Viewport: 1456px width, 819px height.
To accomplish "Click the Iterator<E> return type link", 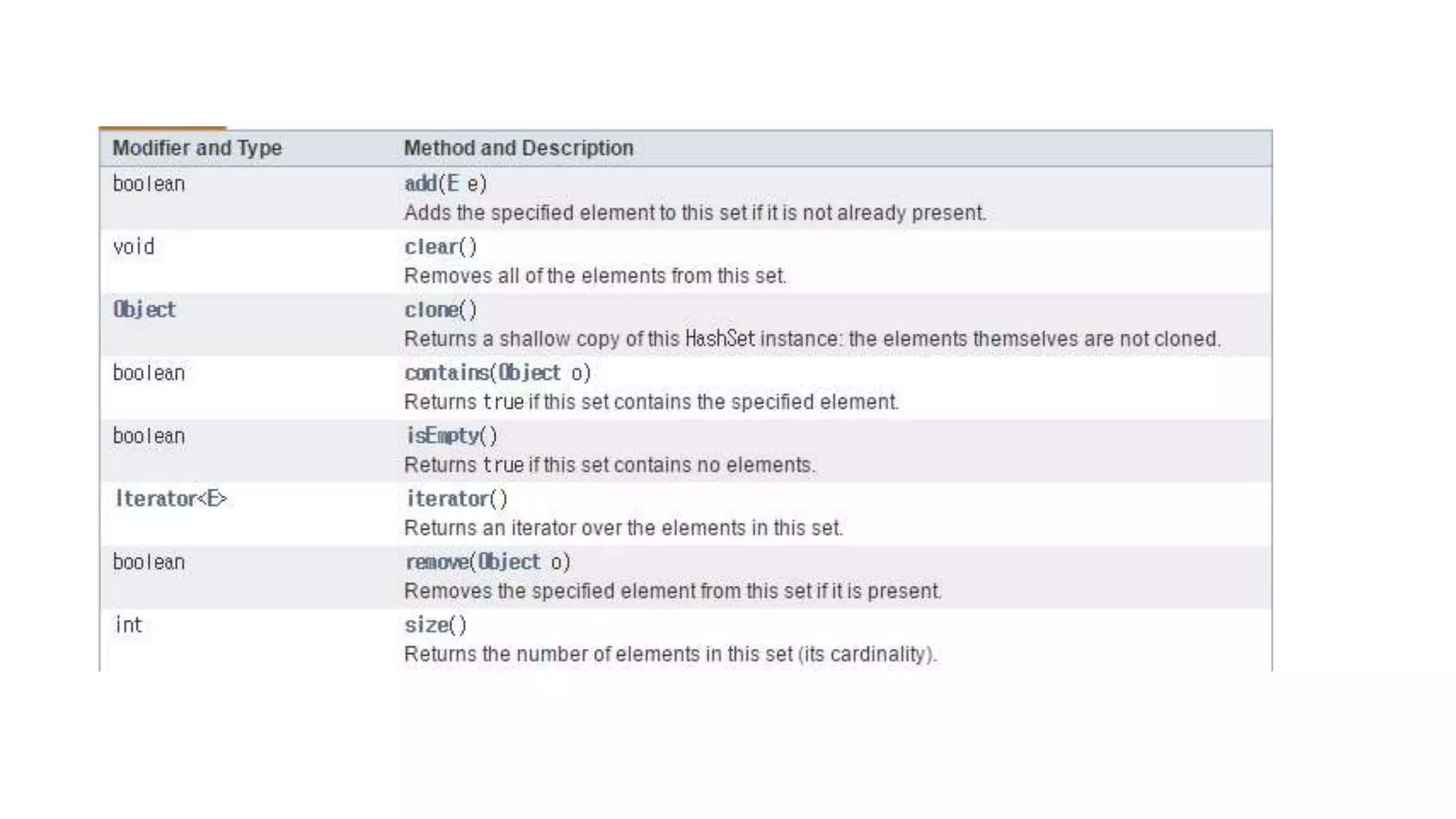I will tap(171, 499).
